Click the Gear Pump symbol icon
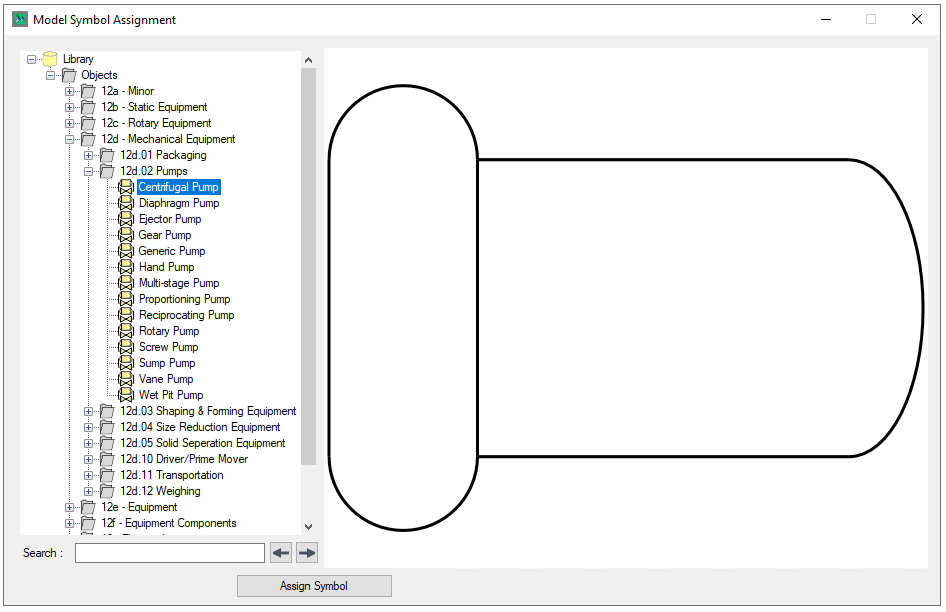 tap(126, 235)
